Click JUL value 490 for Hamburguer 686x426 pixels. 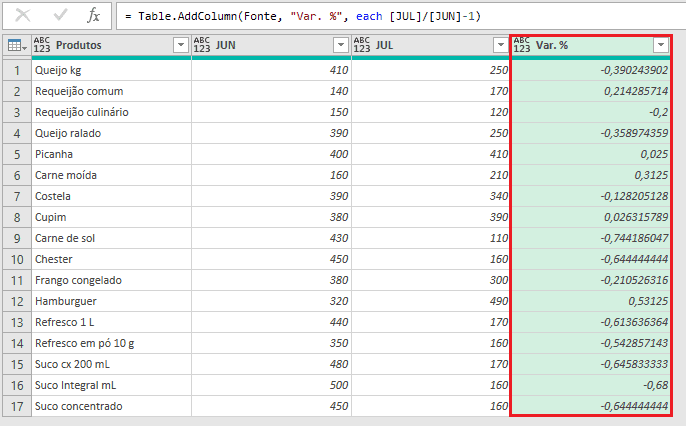[x=431, y=301]
